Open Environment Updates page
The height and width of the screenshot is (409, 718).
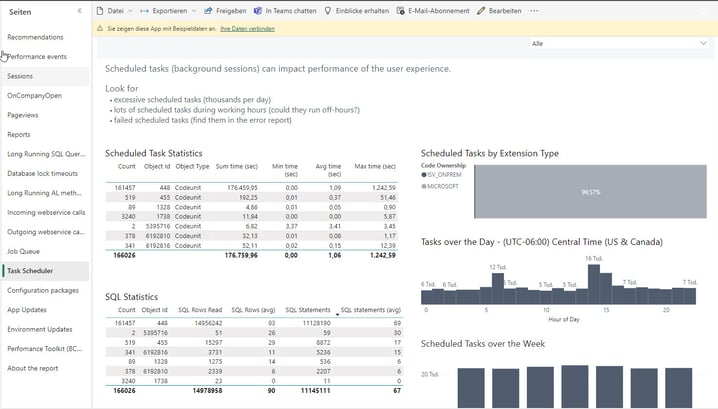[40, 329]
